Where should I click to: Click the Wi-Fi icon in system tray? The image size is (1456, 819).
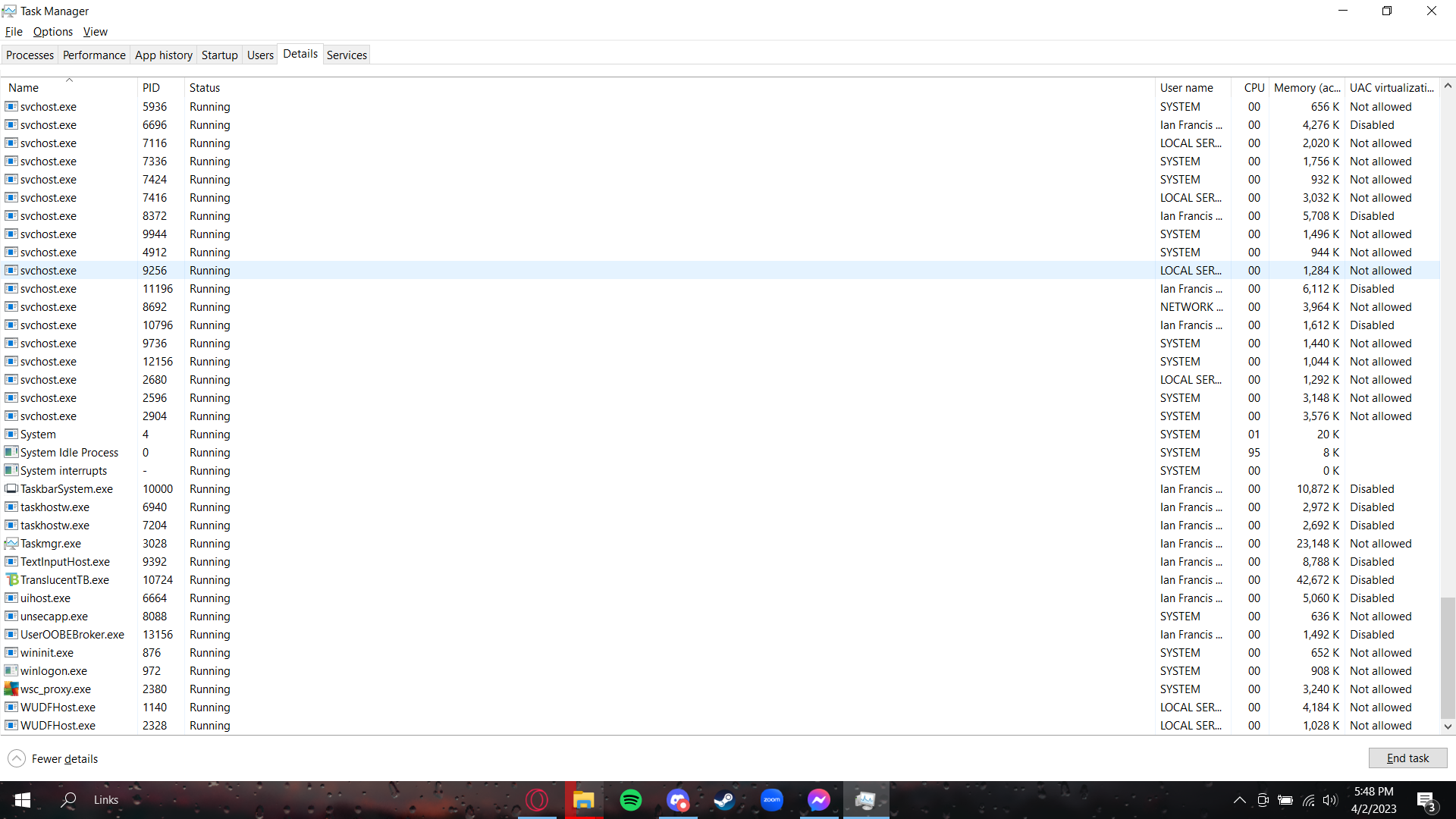pos(1309,799)
